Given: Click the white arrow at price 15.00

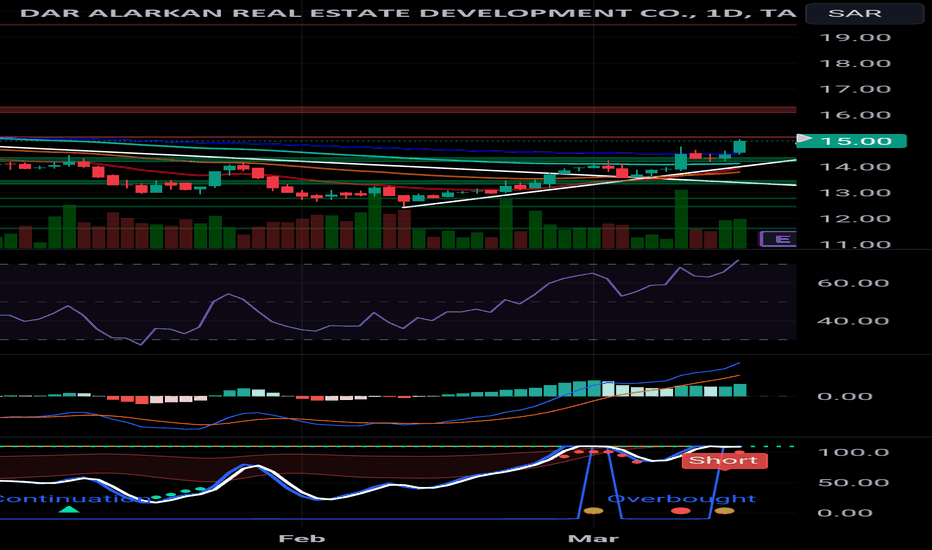Looking at the screenshot, I should (804, 139).
